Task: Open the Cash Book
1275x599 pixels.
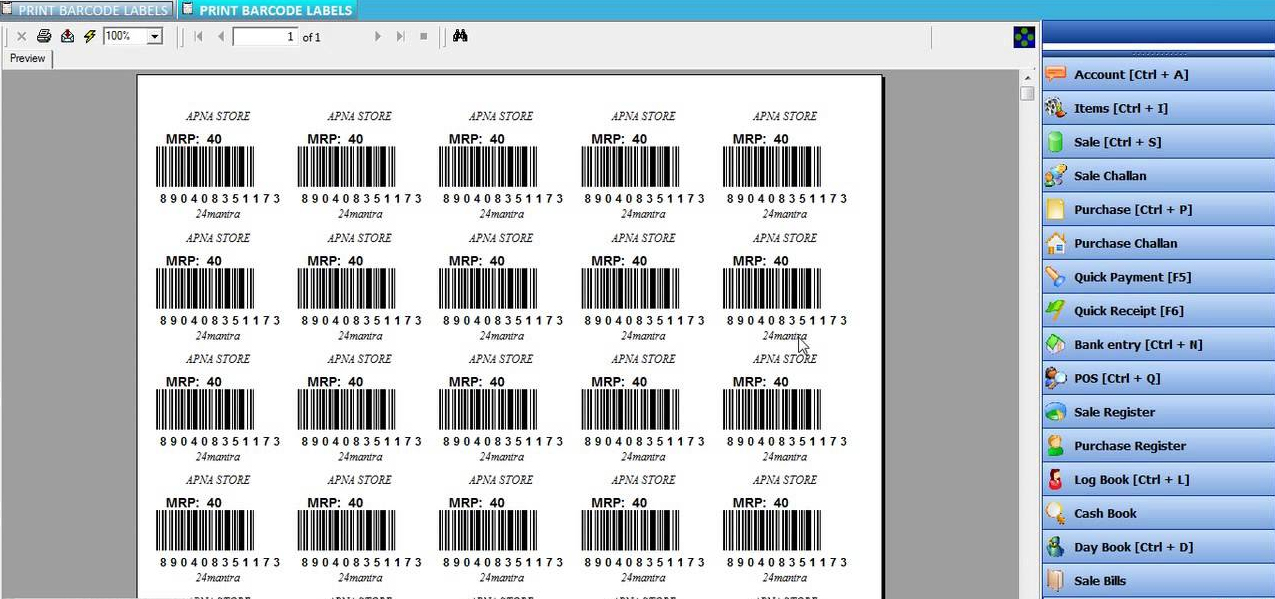Action: [x=1158, y=513]
